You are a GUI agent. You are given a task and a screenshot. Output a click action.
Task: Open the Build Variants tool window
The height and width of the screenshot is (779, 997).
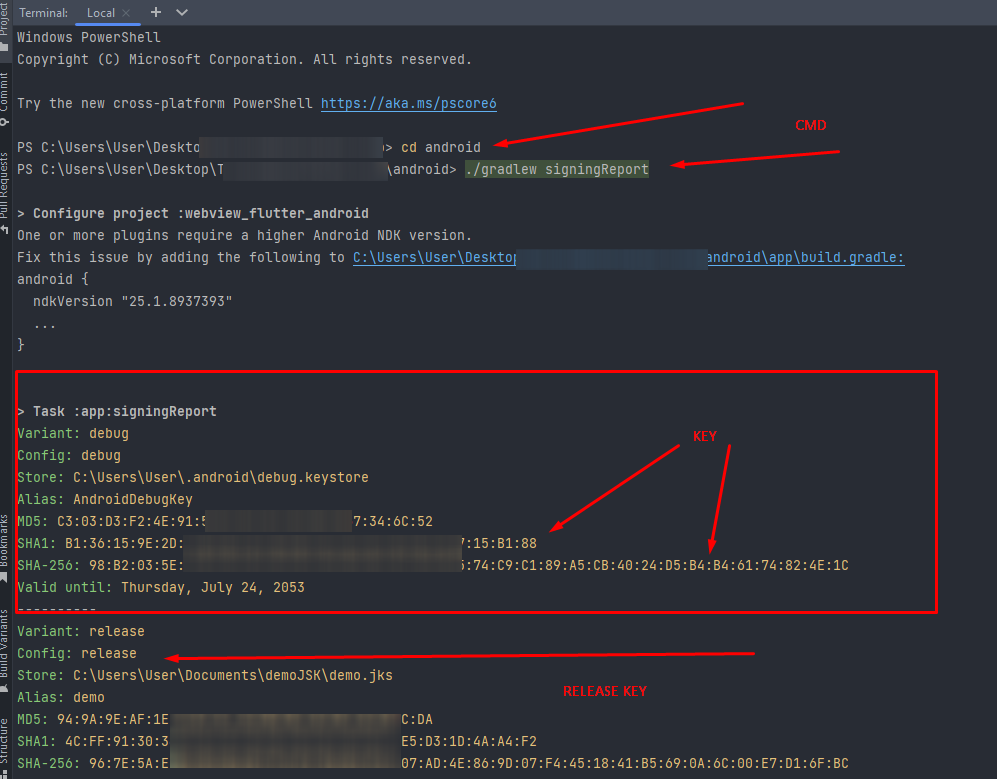tap(5, 645)
